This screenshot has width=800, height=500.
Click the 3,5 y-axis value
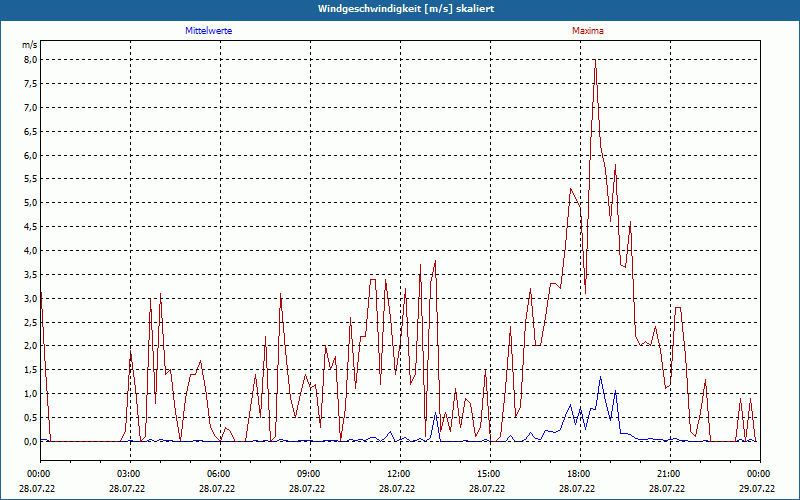tap(31, 274)
